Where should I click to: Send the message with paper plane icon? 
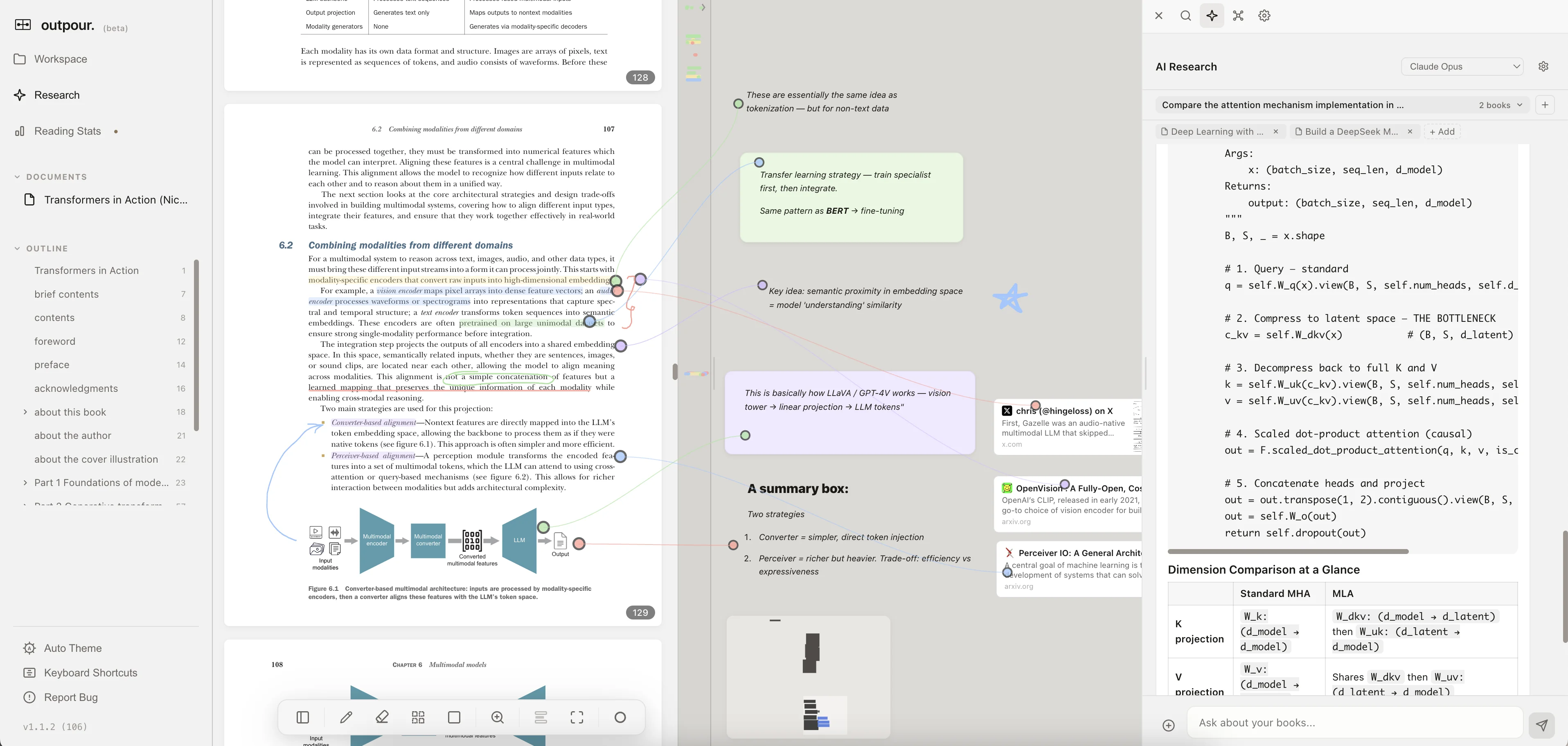(1541, 725)
